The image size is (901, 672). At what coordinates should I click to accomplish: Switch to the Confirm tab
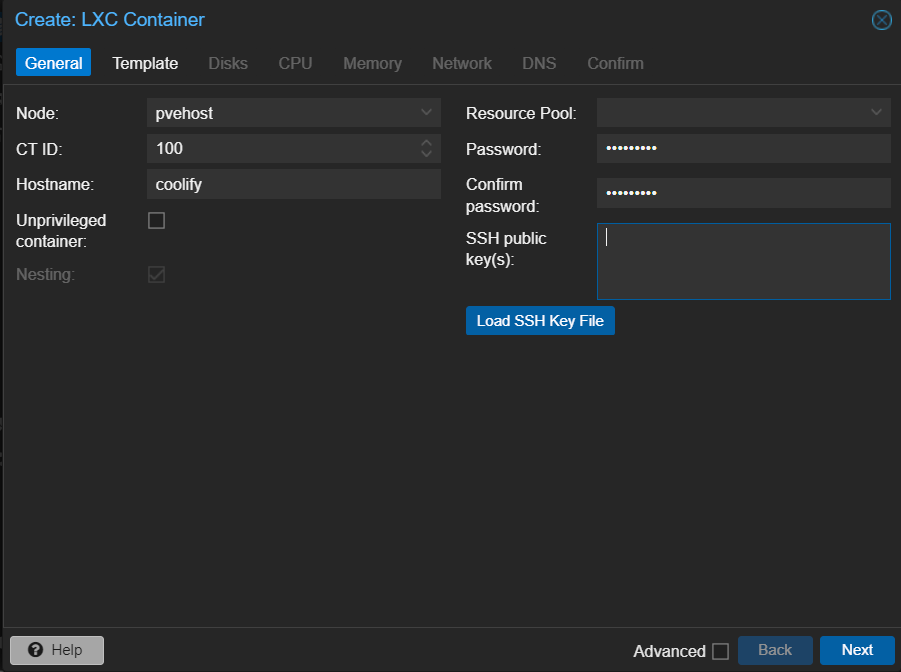tap(614, 63)
